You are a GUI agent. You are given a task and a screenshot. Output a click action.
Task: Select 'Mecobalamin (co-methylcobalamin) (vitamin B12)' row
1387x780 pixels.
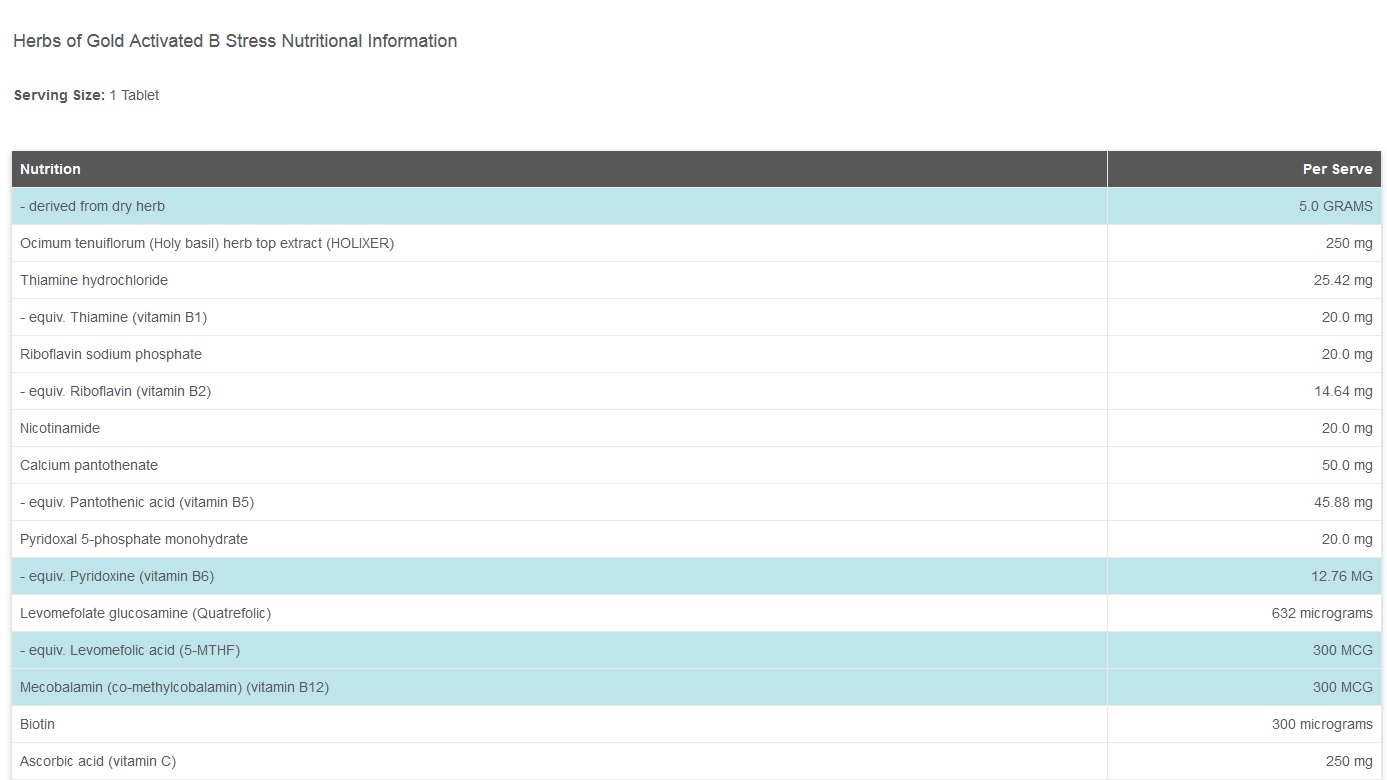[x=696, y=687]
